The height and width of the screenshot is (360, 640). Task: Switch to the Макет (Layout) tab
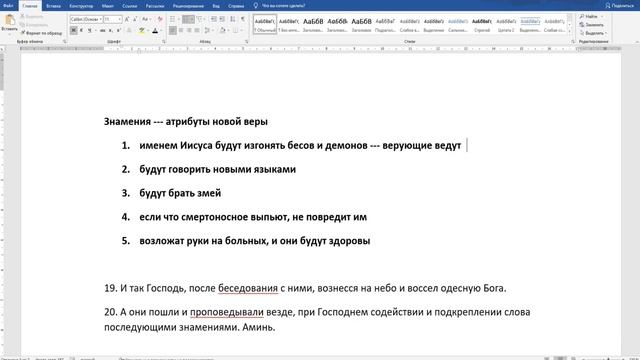[x=108, y=6]
